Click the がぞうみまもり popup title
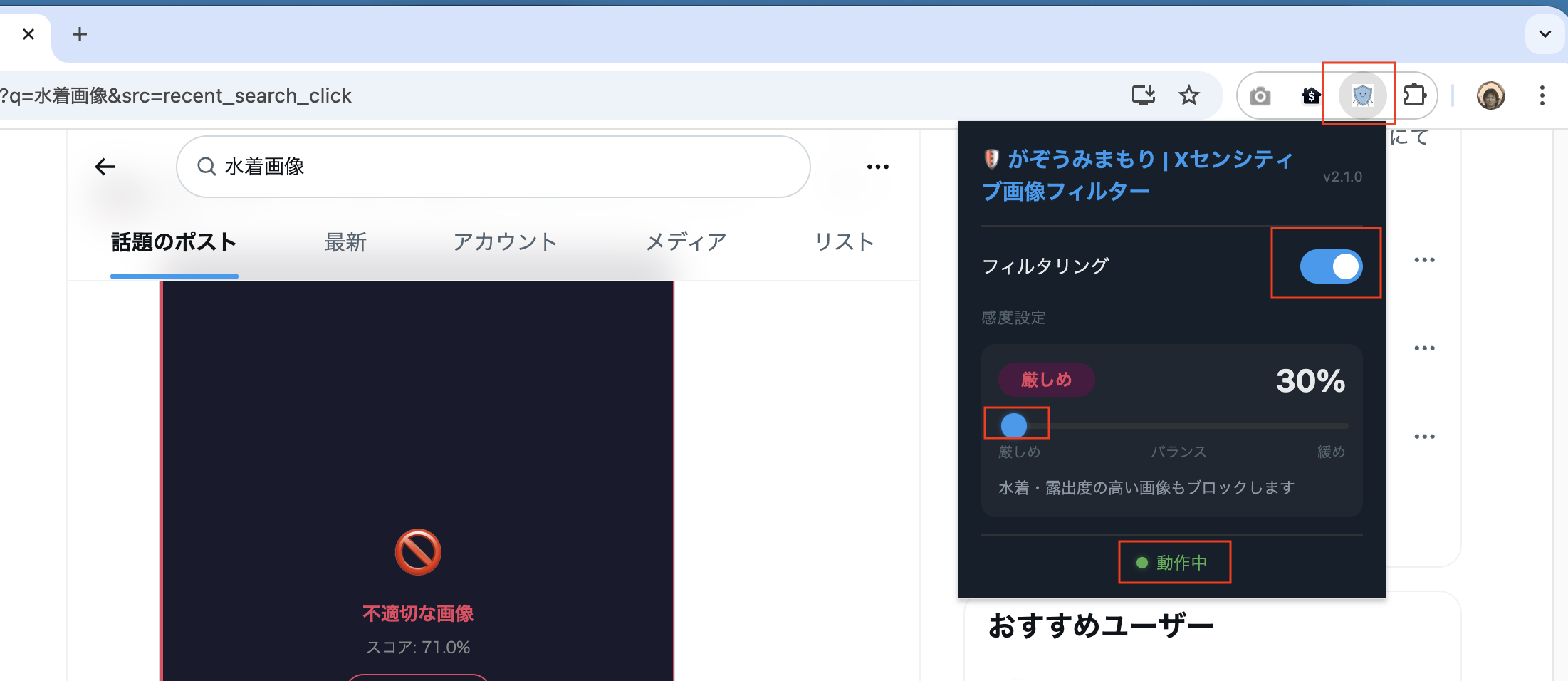Image resolution: width=1568 pixels, height=681 pixels. coord(1137,175)
